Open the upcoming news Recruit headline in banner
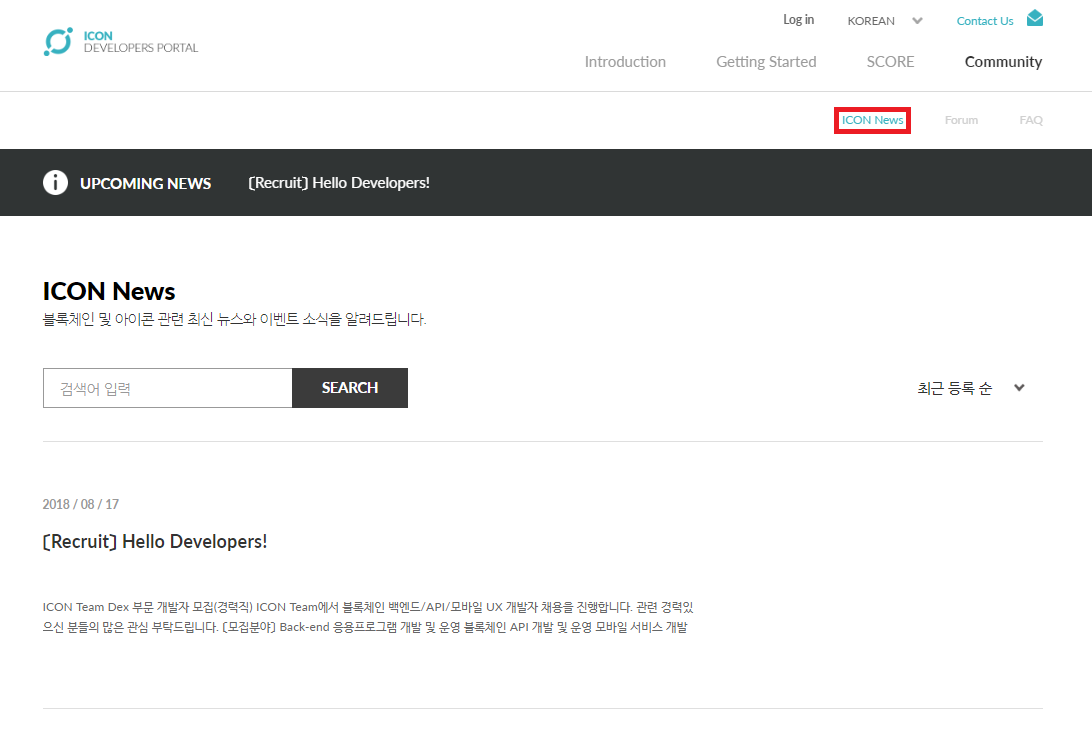Viewport: 1092px width, 749px height. (x=339, y=183)
